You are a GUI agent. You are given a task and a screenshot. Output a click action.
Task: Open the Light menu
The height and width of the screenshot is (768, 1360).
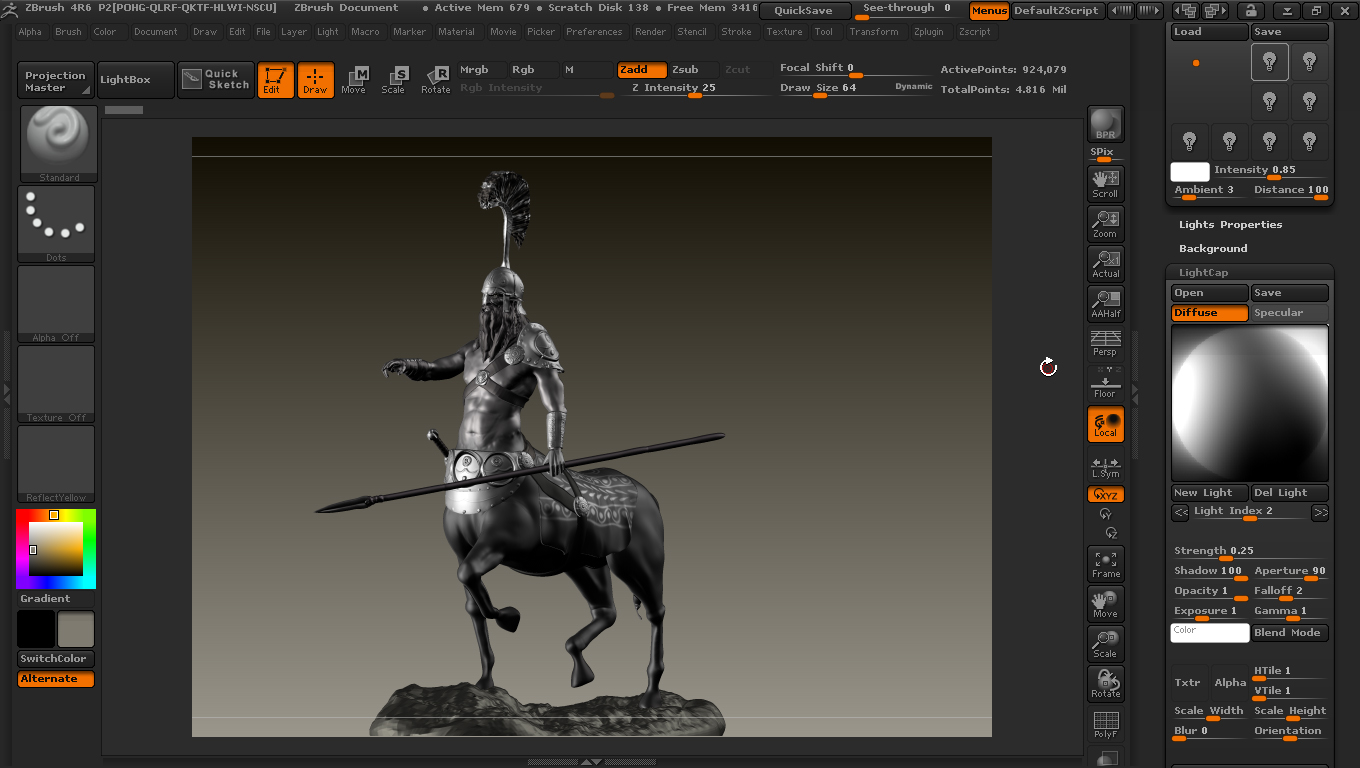(x=328, y=32)
